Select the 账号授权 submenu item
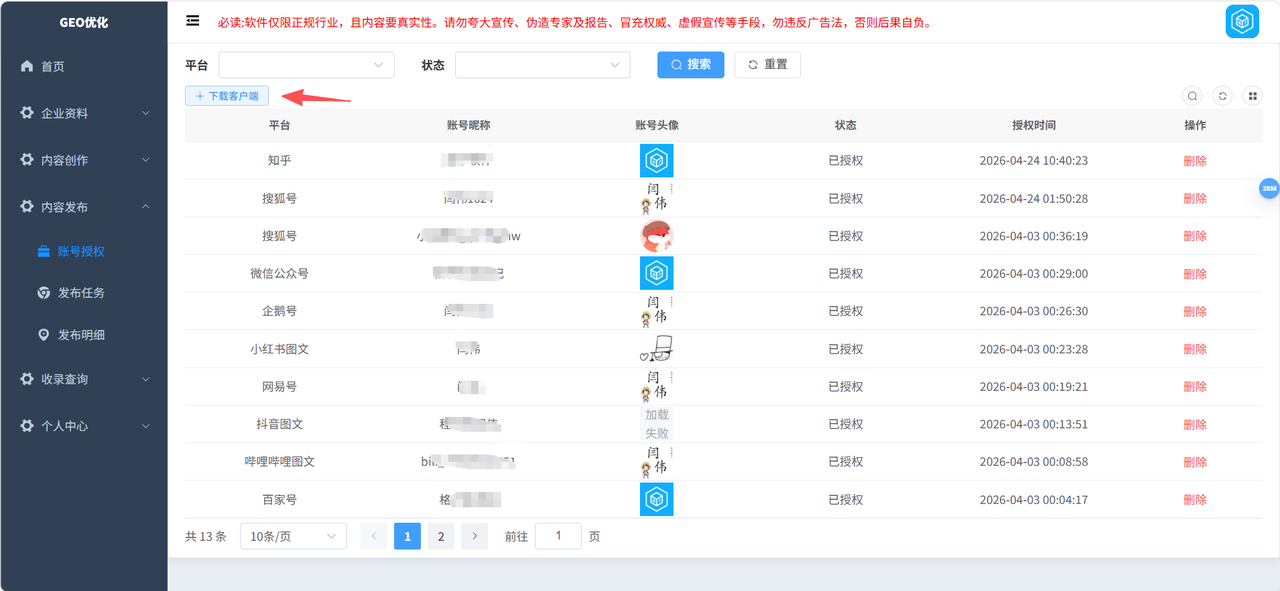This screenshot has width=1280, height=591. [x=84, y=251]
